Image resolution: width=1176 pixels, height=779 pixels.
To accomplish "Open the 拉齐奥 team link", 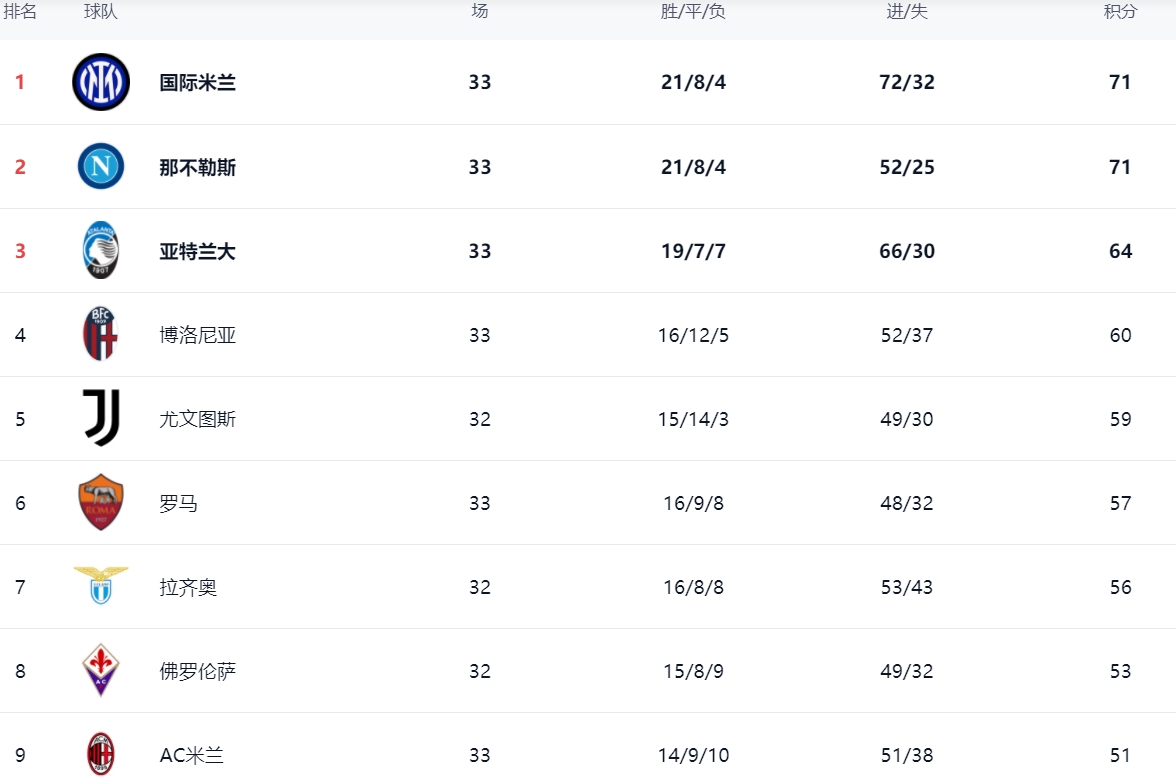I will pyautogui.click(x=188, y=587).
